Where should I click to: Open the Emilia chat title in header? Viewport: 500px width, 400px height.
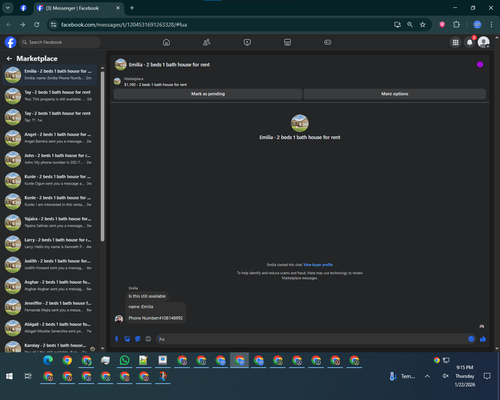click(x=169, y=65)
